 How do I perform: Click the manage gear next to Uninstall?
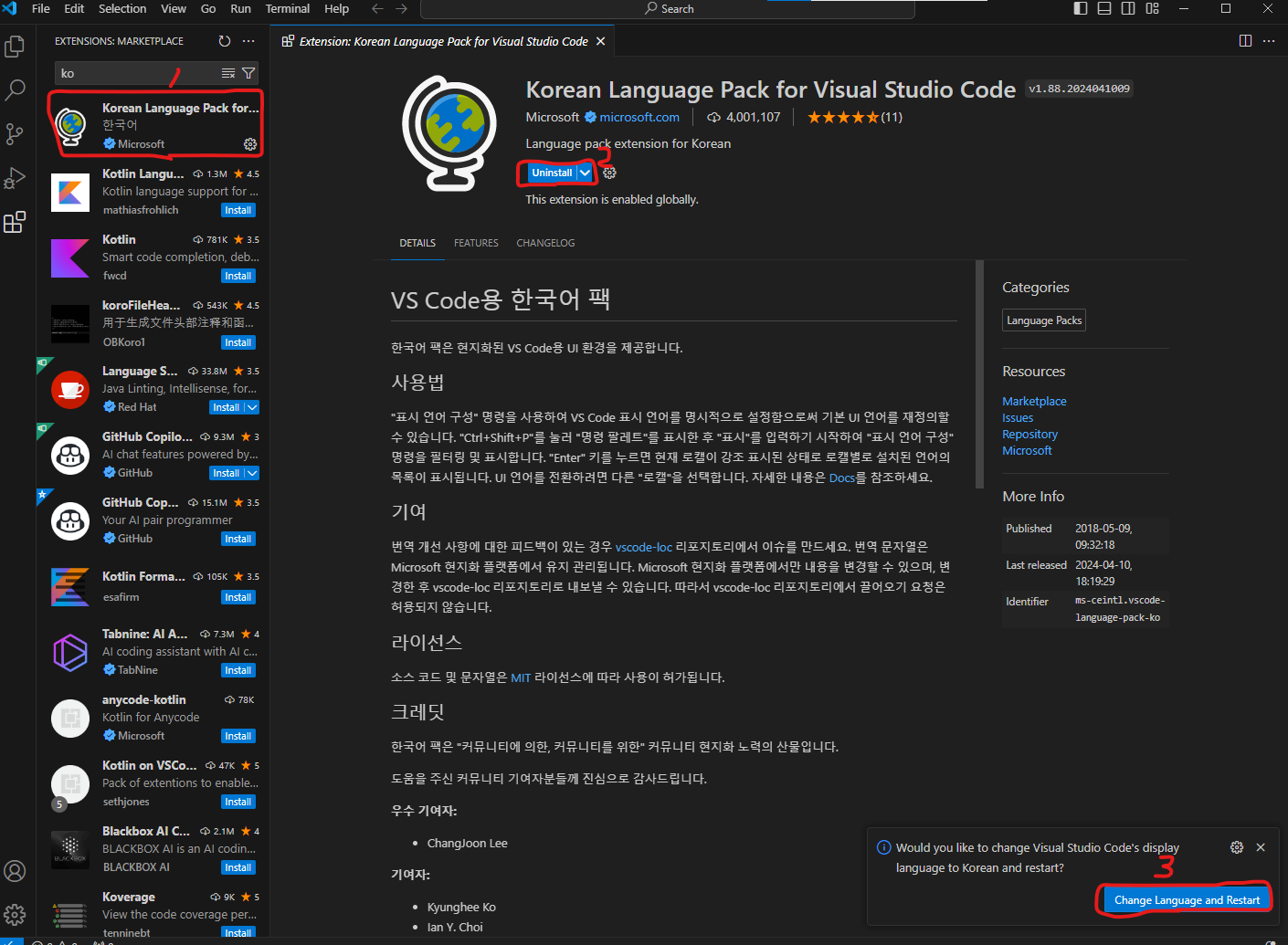610,173
